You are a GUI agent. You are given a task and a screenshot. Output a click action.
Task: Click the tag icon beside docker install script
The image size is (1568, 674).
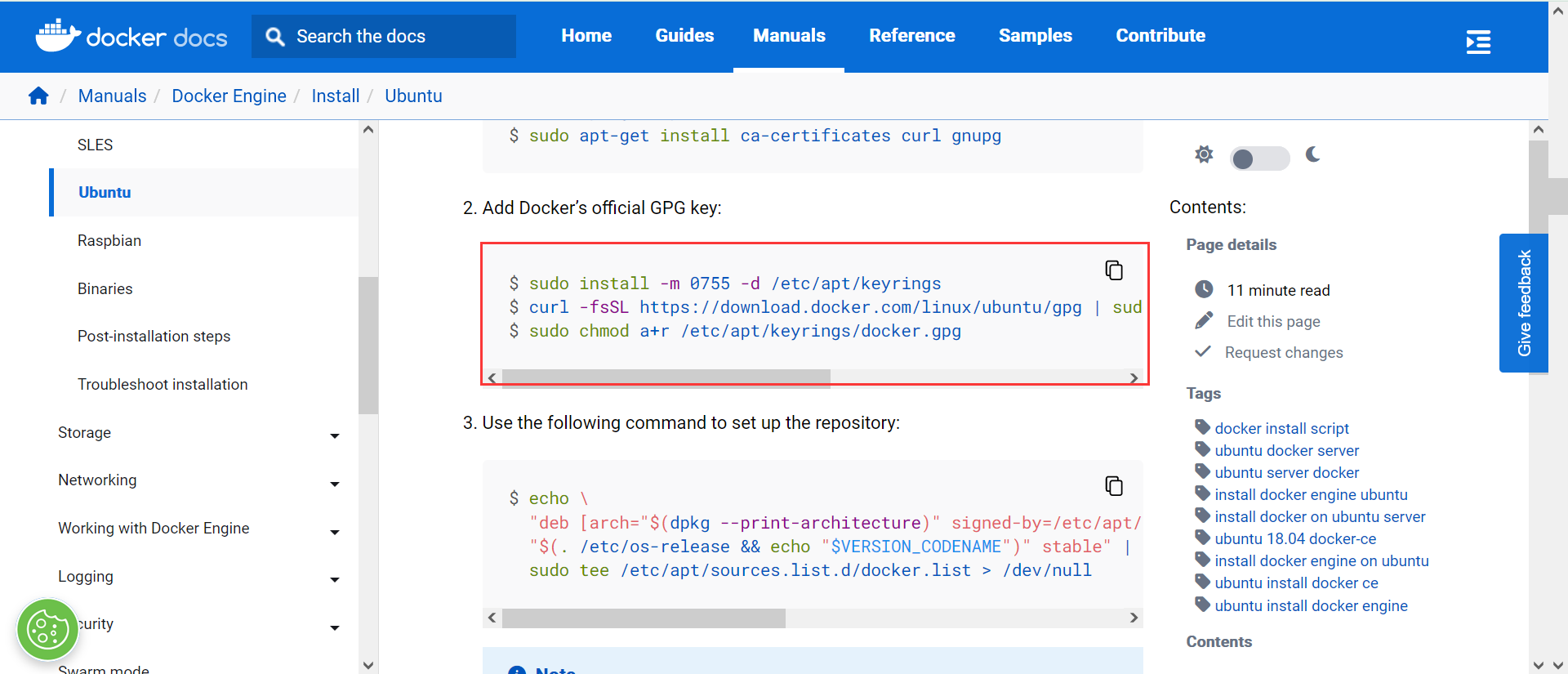1202,426
